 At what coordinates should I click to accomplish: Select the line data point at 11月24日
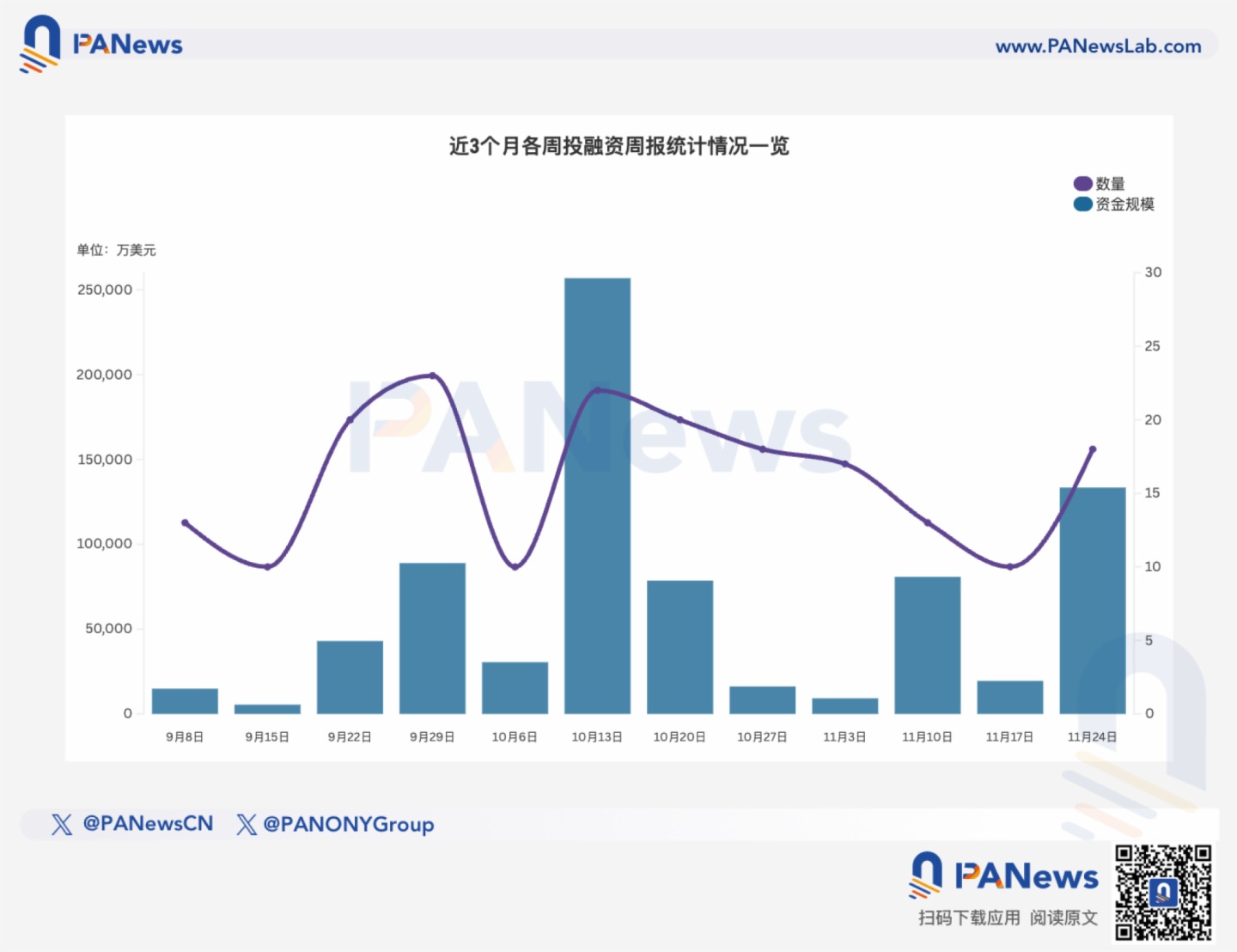pos(1093,449)
